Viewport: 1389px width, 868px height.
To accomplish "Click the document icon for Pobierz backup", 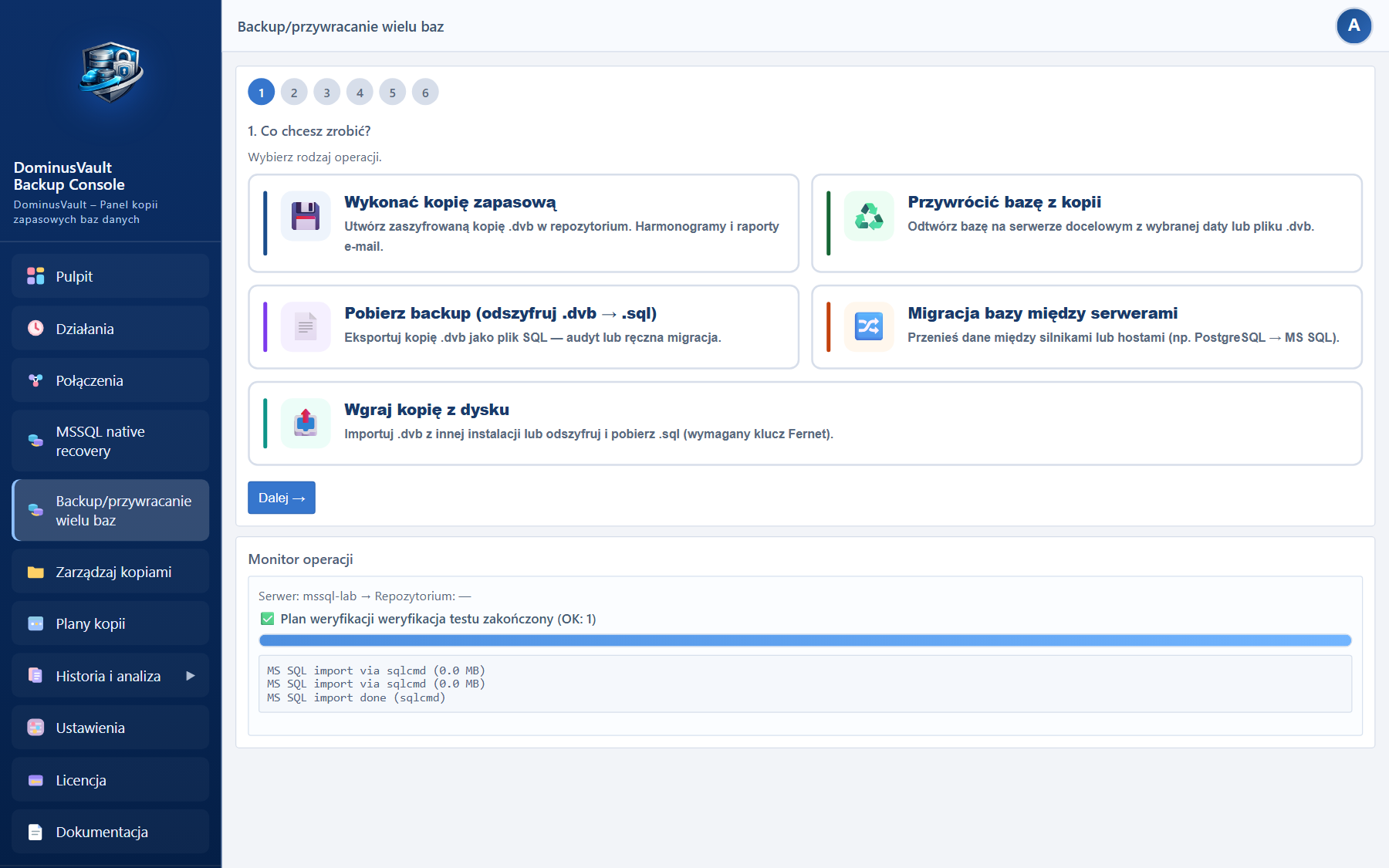I will coord(306,327).
